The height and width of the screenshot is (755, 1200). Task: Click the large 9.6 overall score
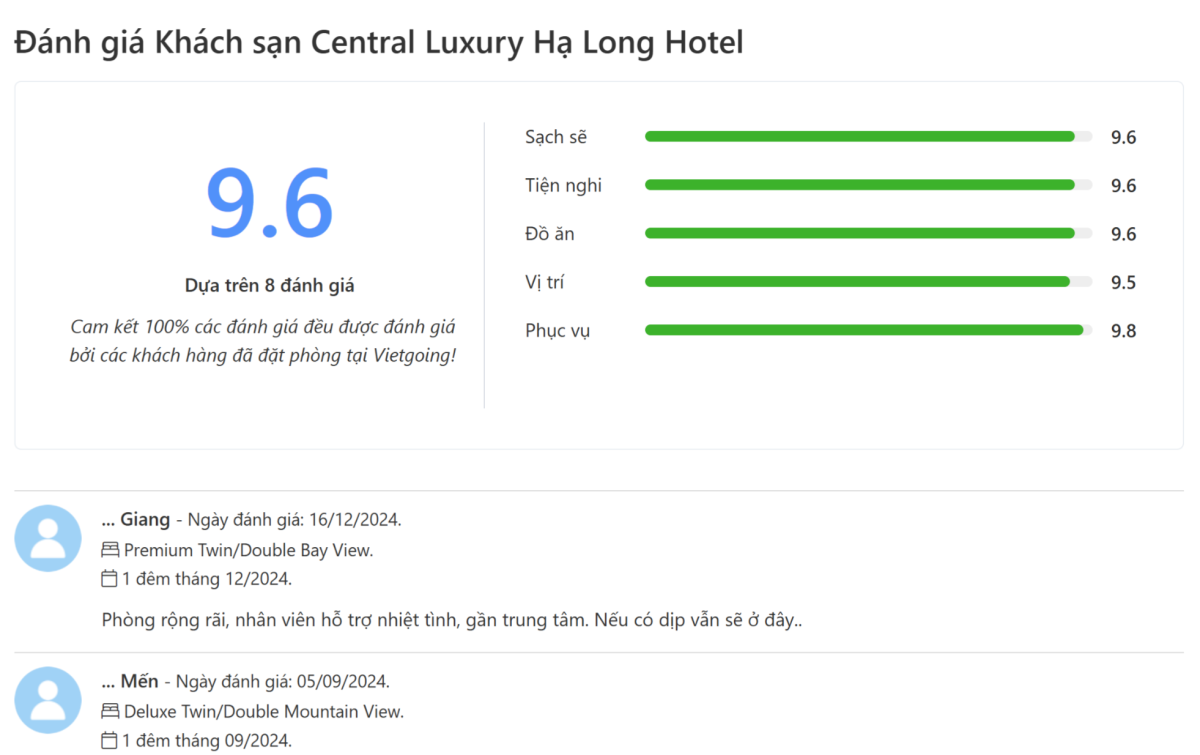coord(269,203)
